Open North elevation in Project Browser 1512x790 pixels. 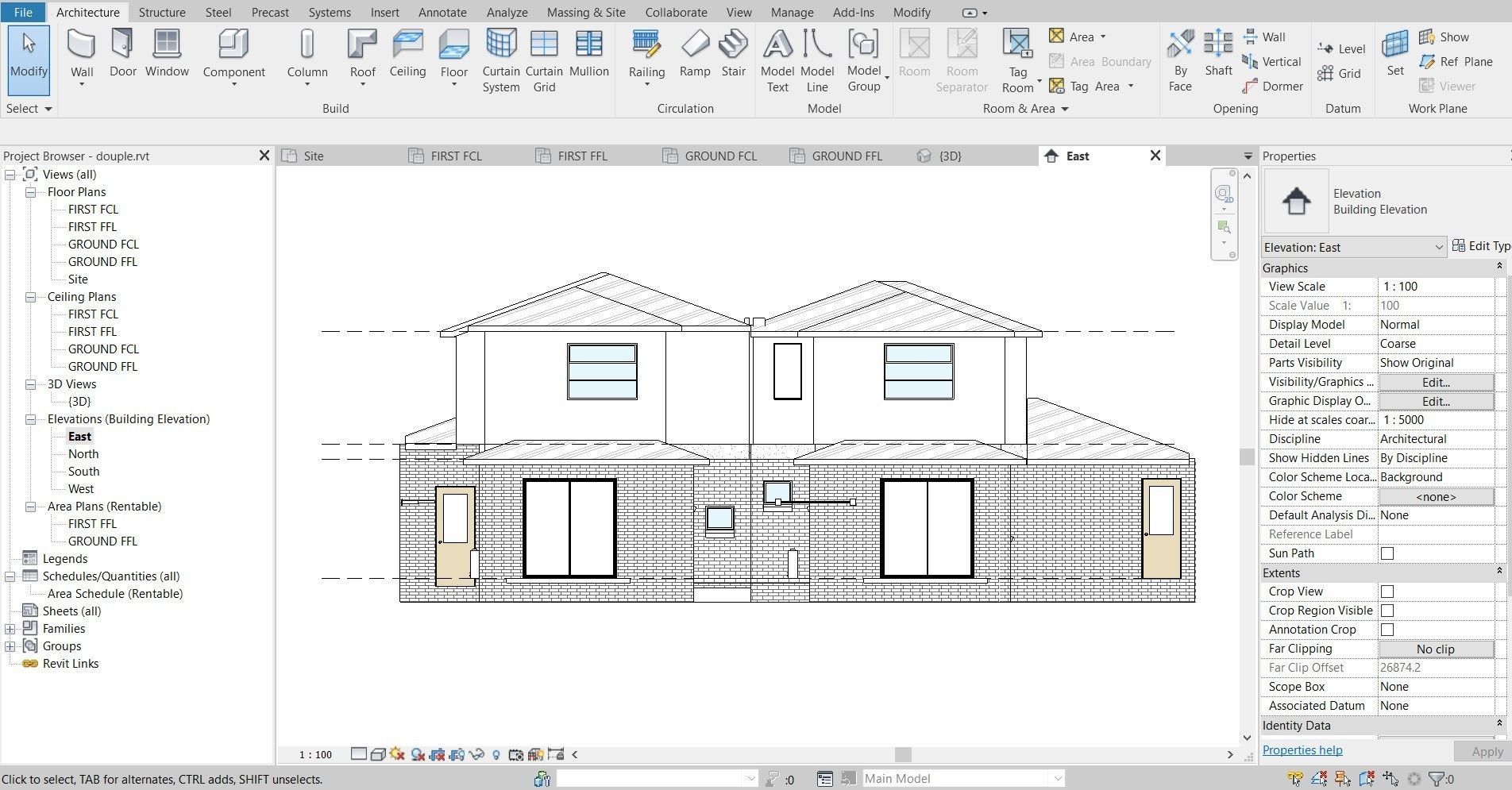83,454
